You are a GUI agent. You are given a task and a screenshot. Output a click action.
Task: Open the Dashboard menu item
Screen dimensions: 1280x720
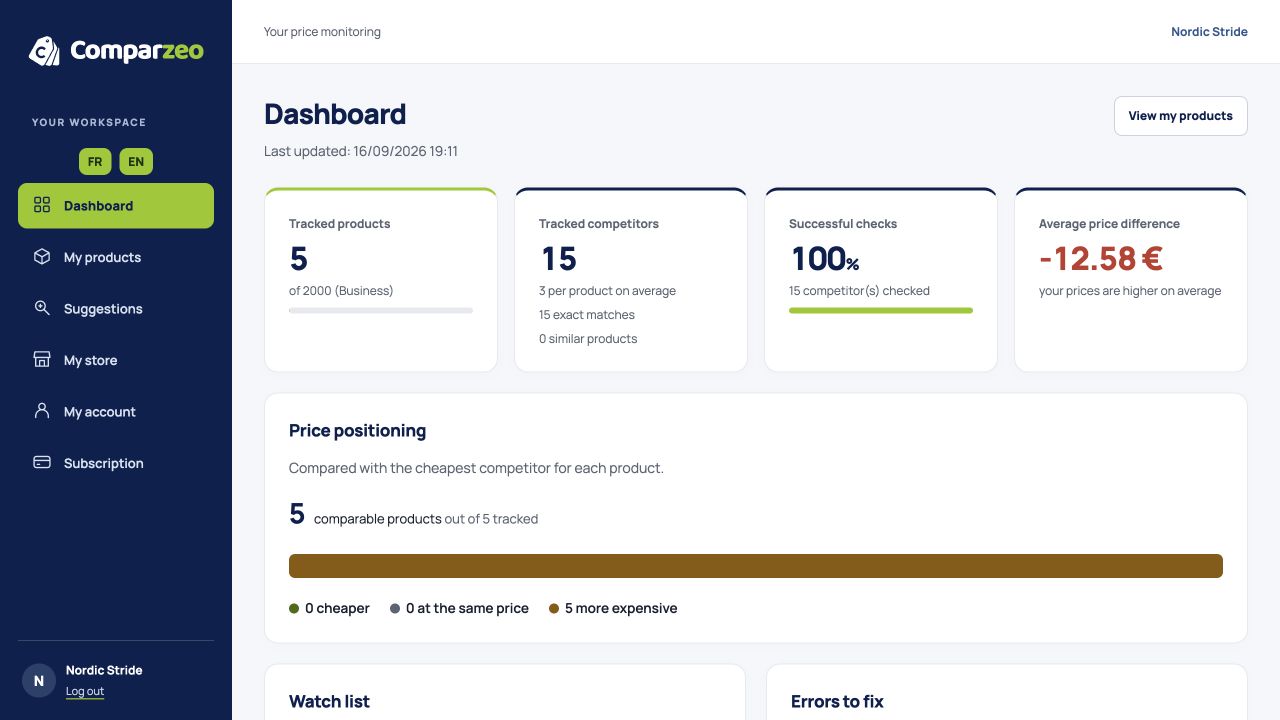pos(116,206)
